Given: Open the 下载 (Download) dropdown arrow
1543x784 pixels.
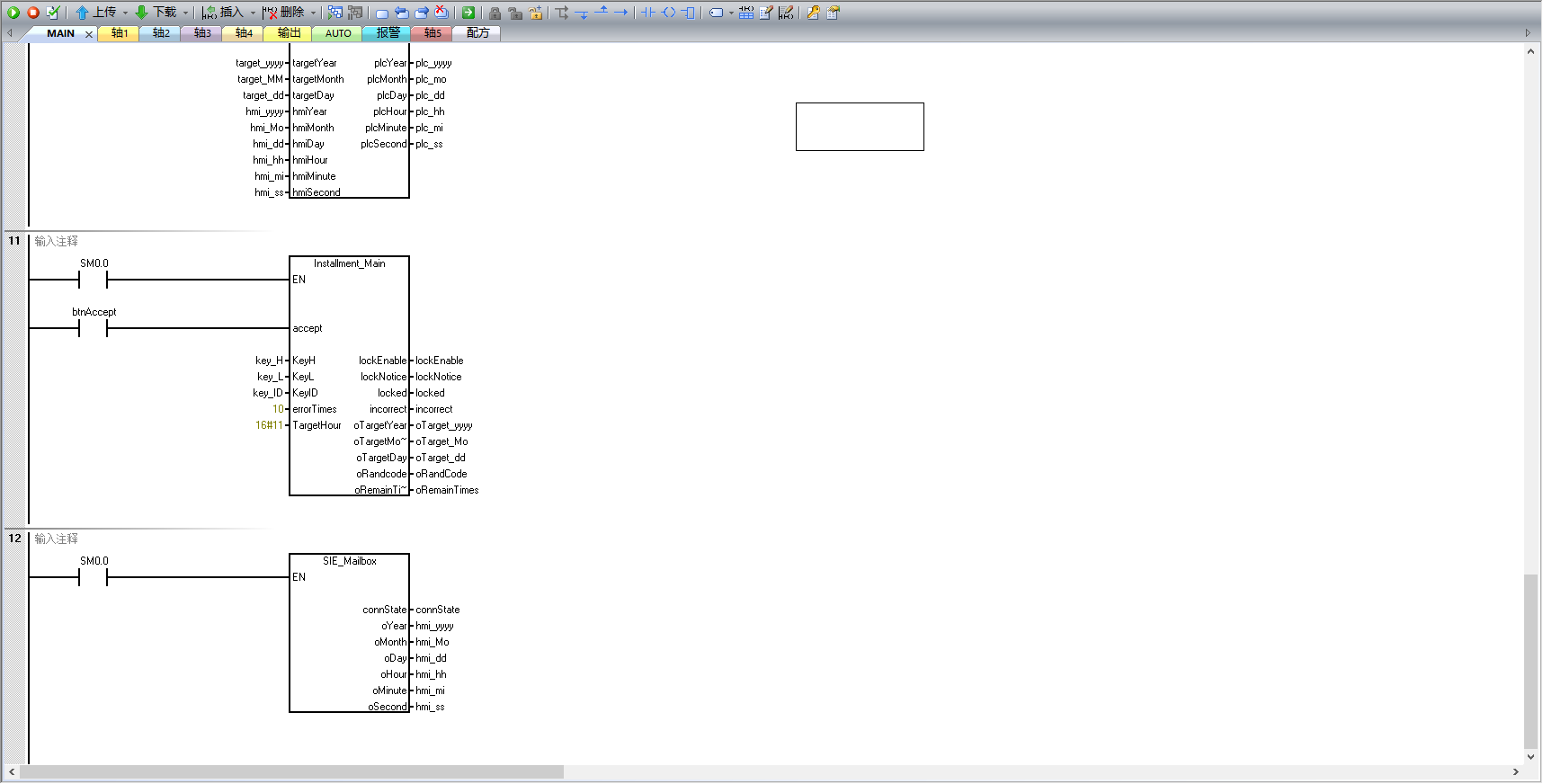Looking at the screenshot, I should point(185,13).
